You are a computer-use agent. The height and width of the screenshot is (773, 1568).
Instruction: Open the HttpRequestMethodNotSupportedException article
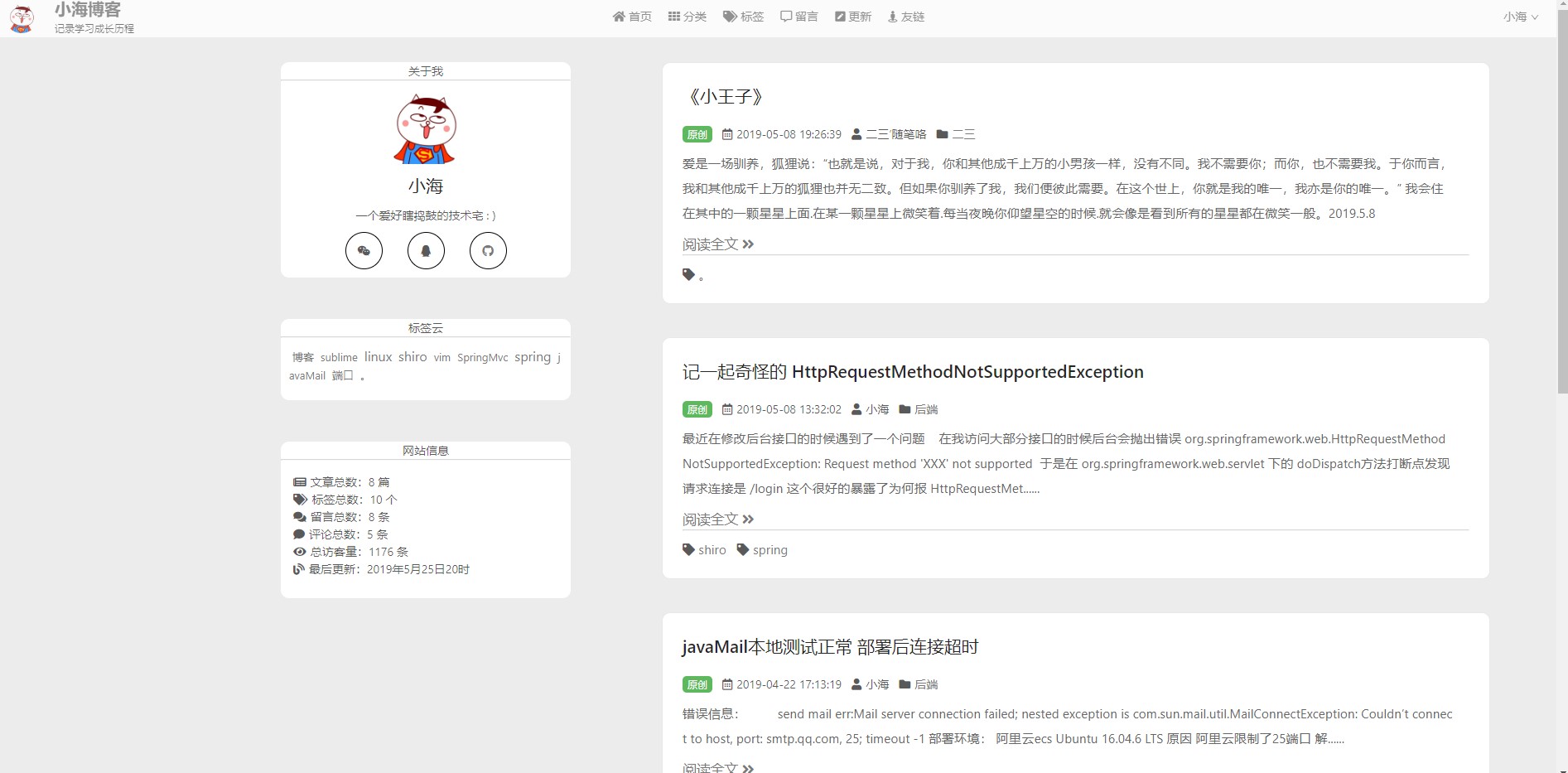coord(912,372)
